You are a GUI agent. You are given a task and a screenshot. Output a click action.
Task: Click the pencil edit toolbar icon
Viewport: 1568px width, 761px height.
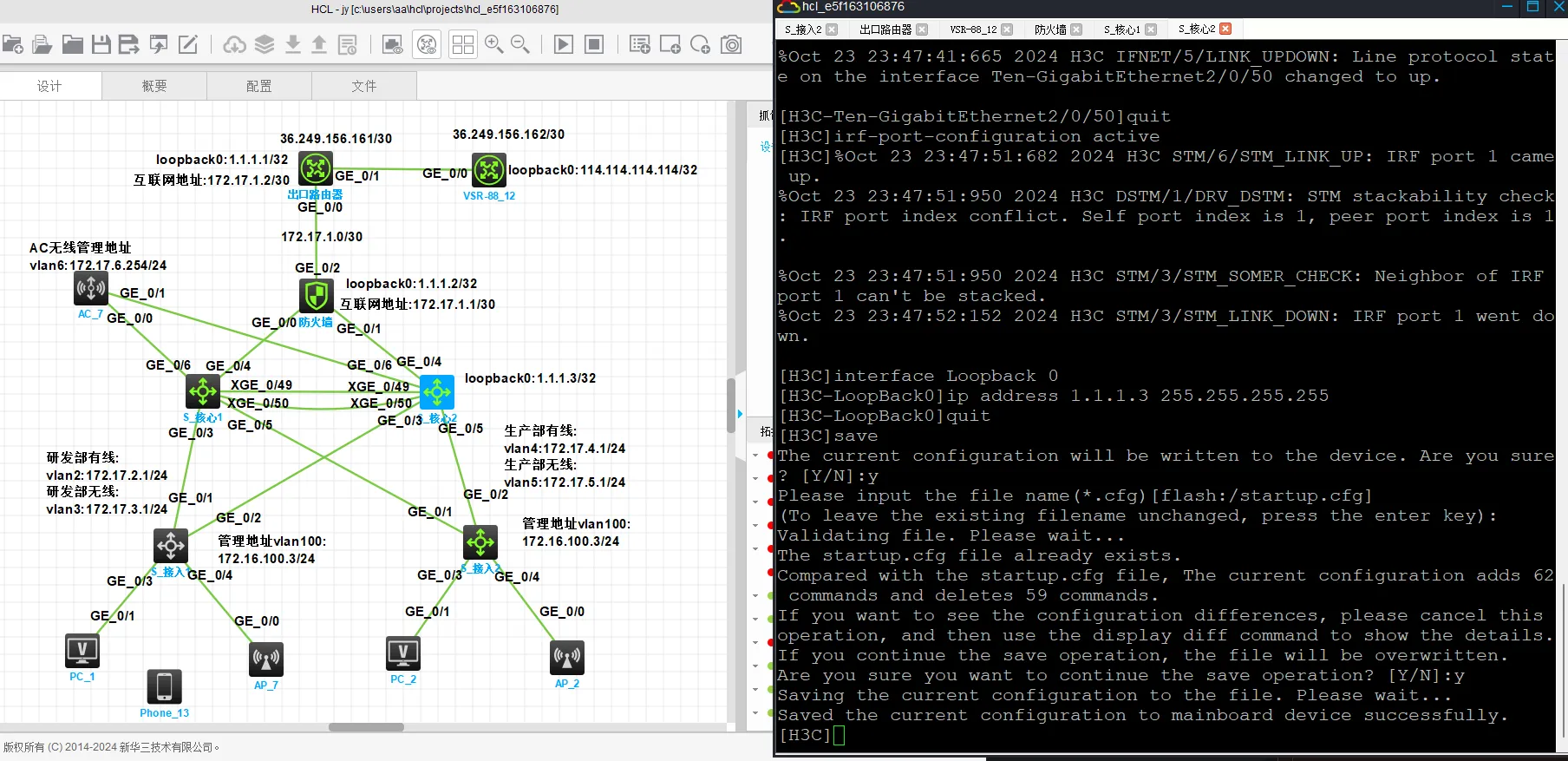point(188,44)
